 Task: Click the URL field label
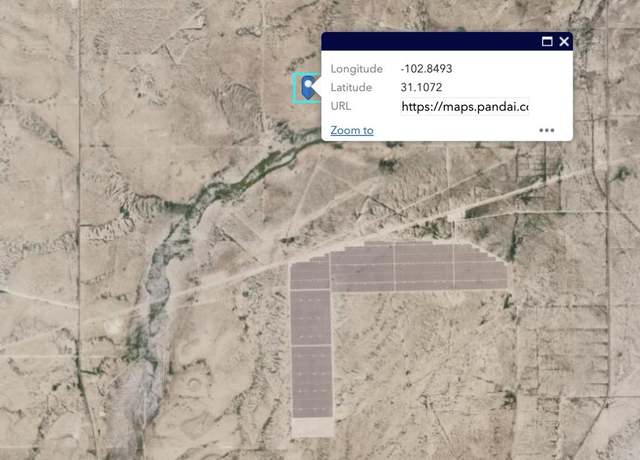[341, 106]
